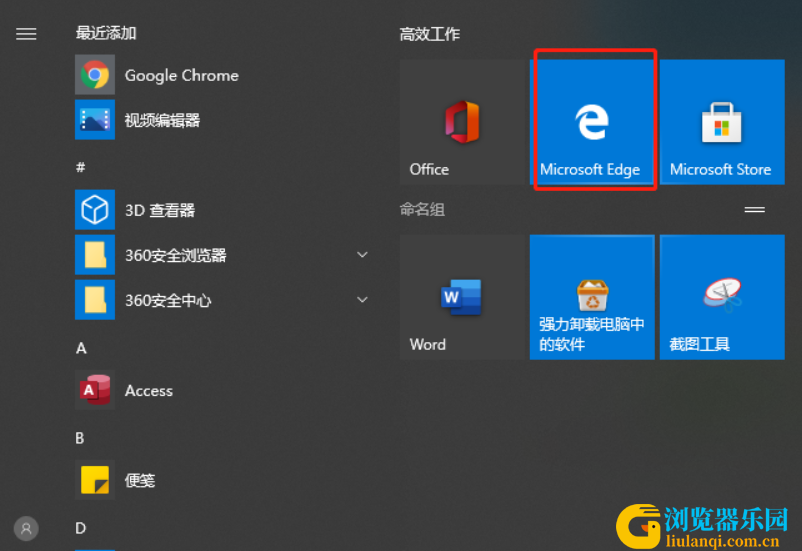
Task: Open the hamburger menu at top left
Action: 26,34
